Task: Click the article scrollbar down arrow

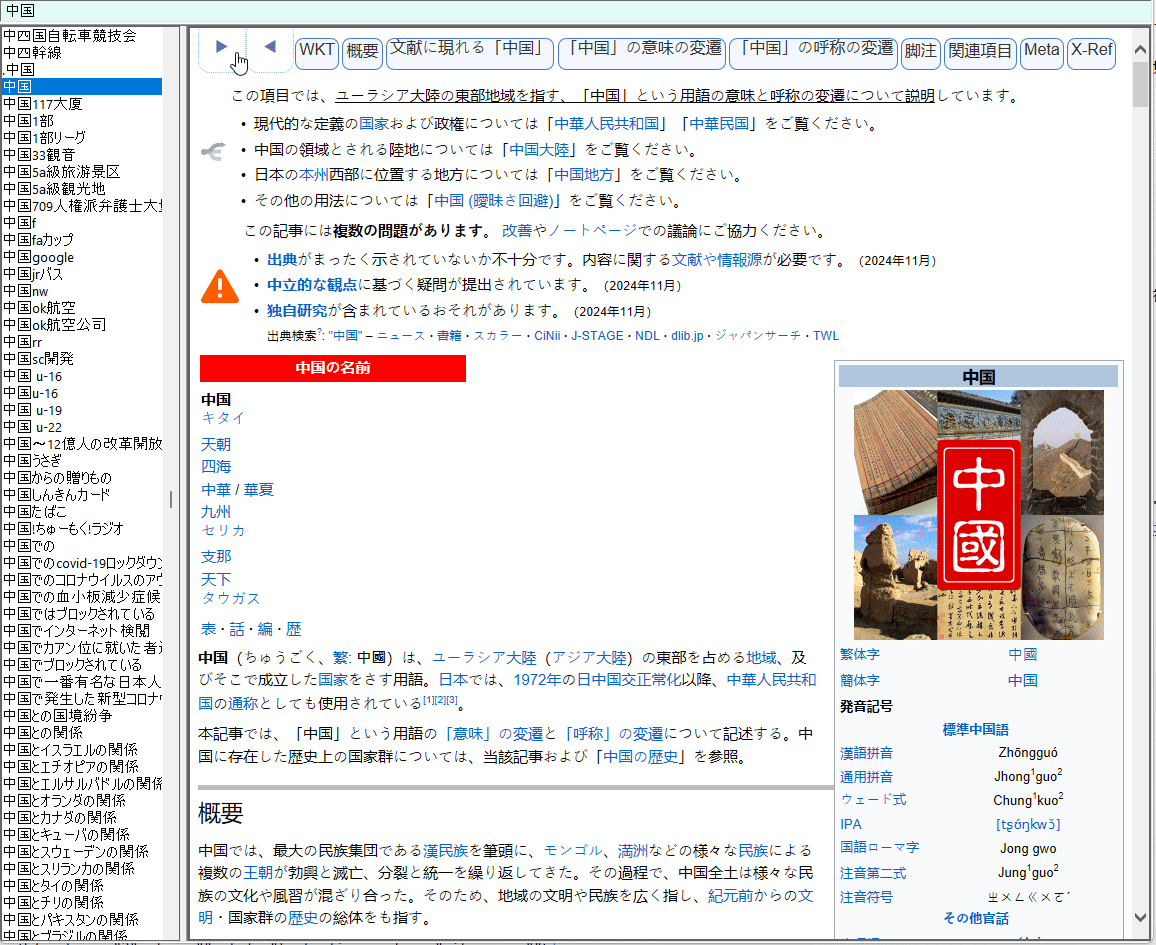Action: pyautogui.click(x=1141, y=916)
